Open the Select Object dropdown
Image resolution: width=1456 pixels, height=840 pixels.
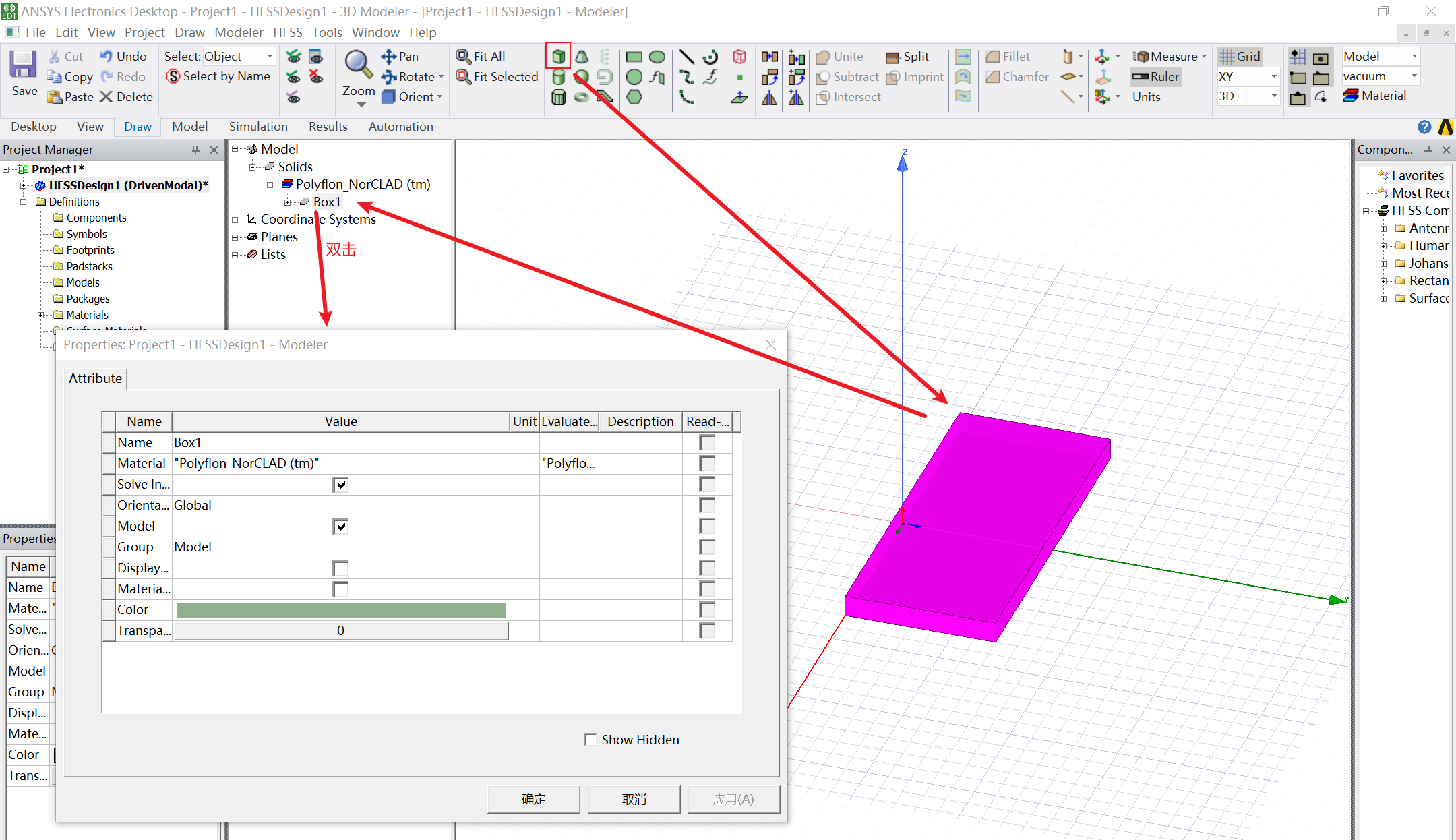(x=270, y=57)
